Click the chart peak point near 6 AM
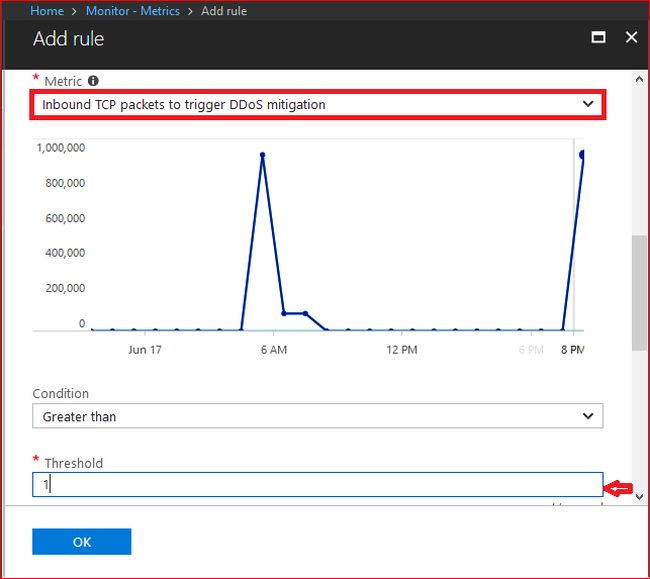Viewport: 650px width, 579px height. (x=262, y=155)
